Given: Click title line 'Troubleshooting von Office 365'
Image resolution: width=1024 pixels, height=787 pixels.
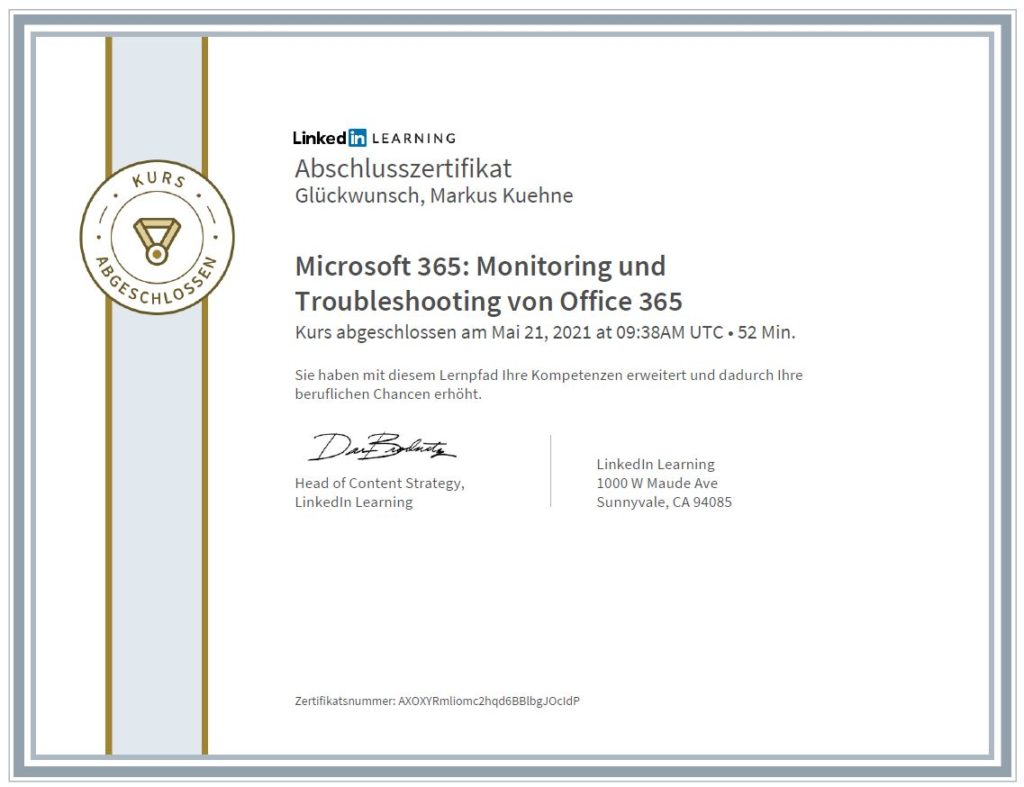Looking at the screenshot, I should coord(488,301).
